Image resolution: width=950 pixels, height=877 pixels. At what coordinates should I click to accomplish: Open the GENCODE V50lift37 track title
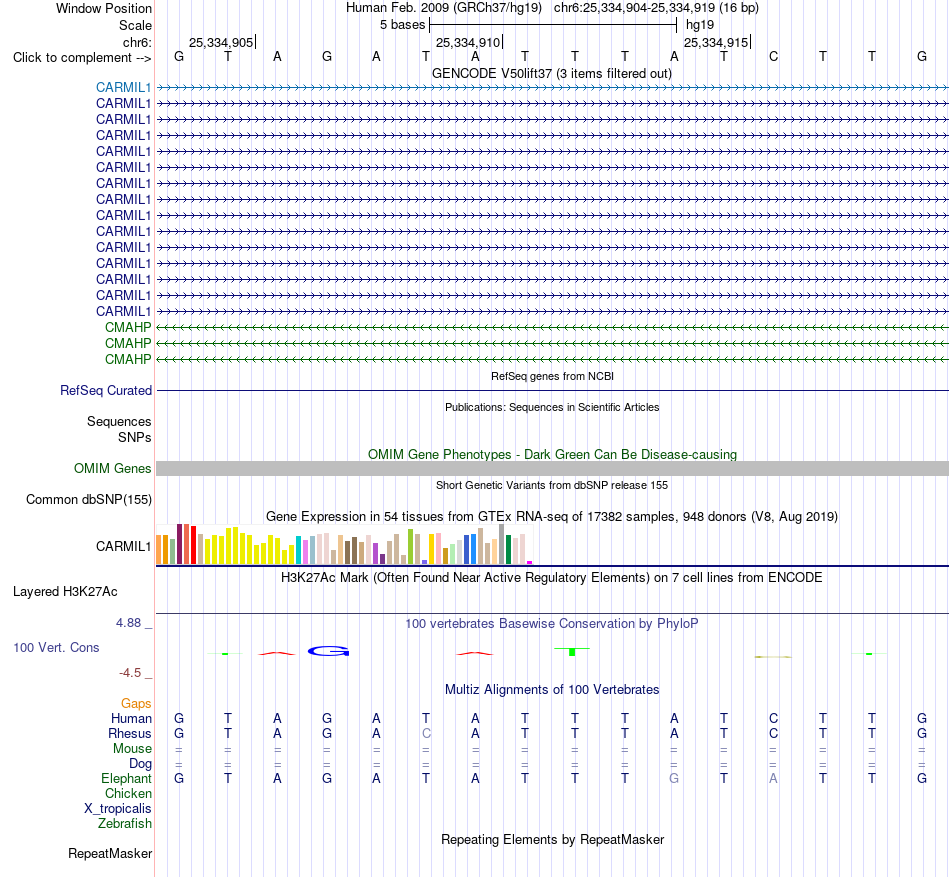[552, 74]
